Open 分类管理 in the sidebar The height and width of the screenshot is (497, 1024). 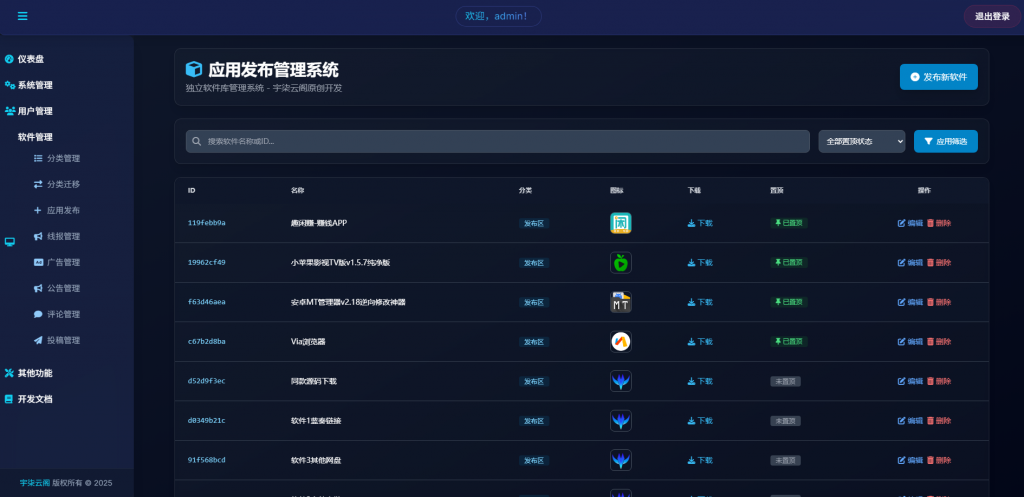point(64,158)
